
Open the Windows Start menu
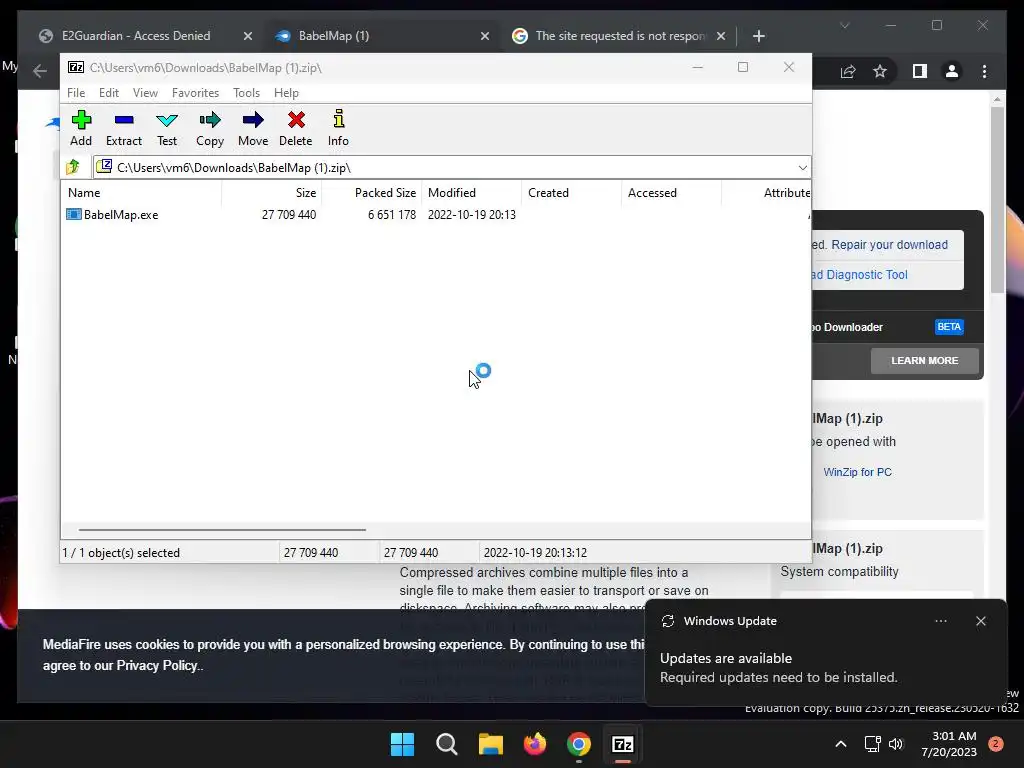[402, 744]
